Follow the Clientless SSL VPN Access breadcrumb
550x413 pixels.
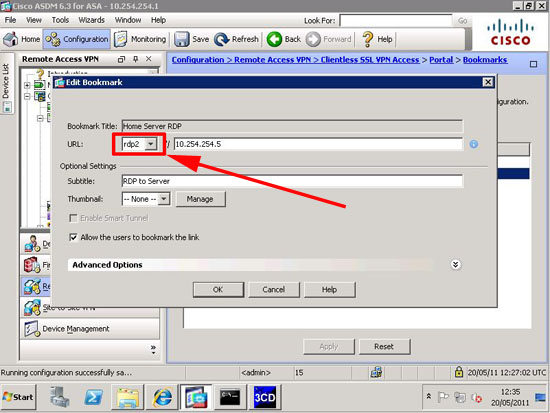(x=370, y=60)
